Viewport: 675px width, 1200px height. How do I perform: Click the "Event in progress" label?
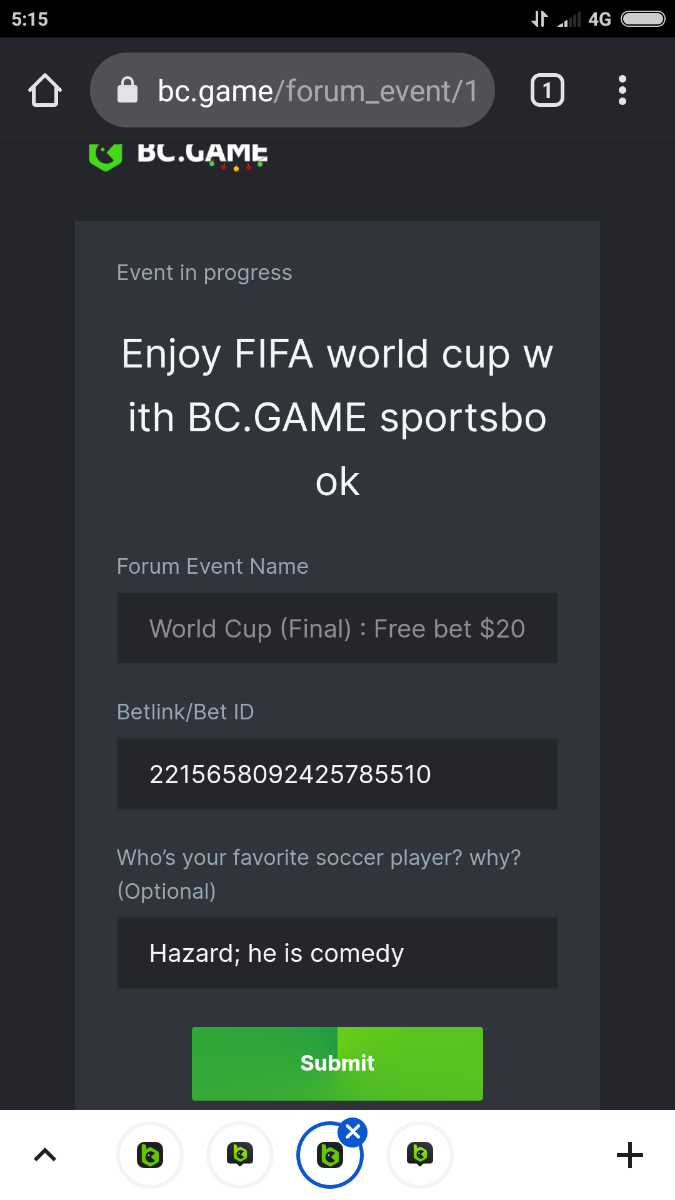click(205, 273)
